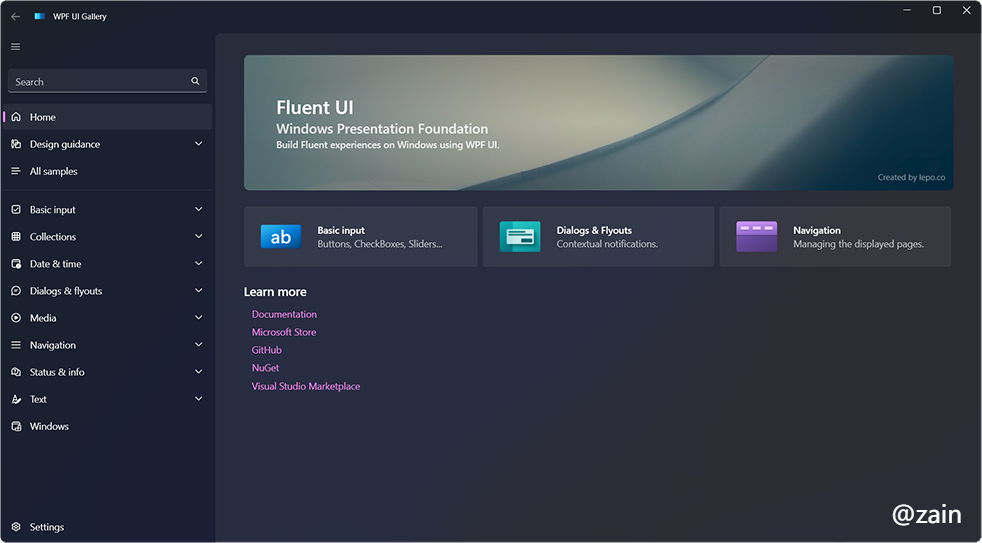
Task: Select the Media sidebar label
Action: pyautogui.click(x=43, y=318)
